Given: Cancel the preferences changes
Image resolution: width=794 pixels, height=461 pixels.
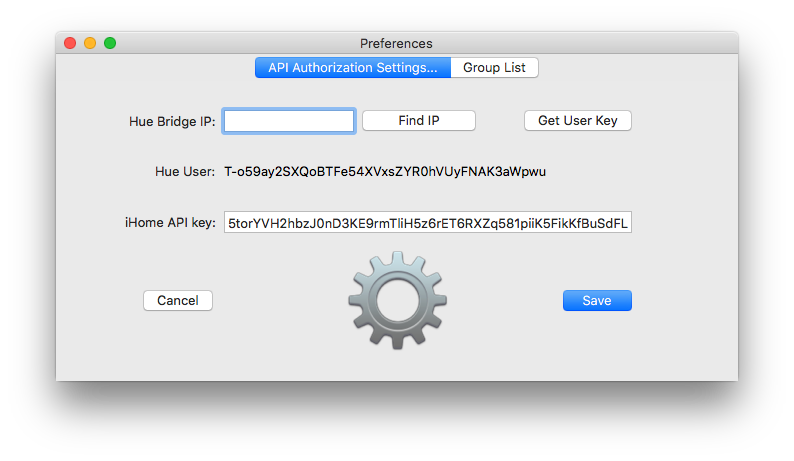Looking at the screenshot, I should coord(178,300).
